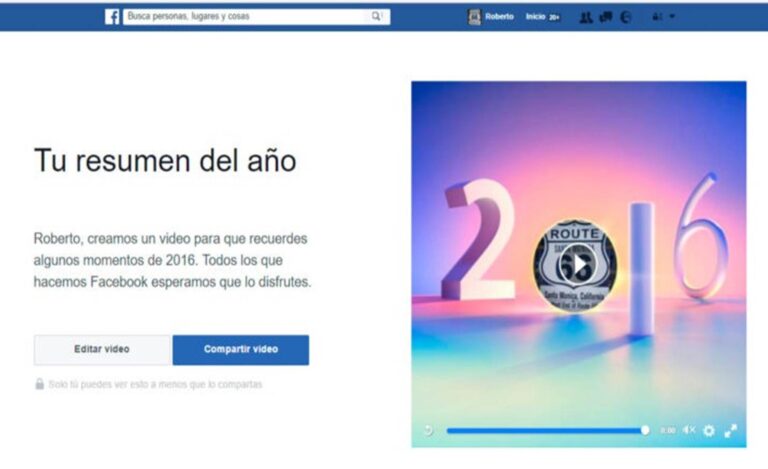
Task: Click the search magnifier icon
Action: click(x=377, y=17)
